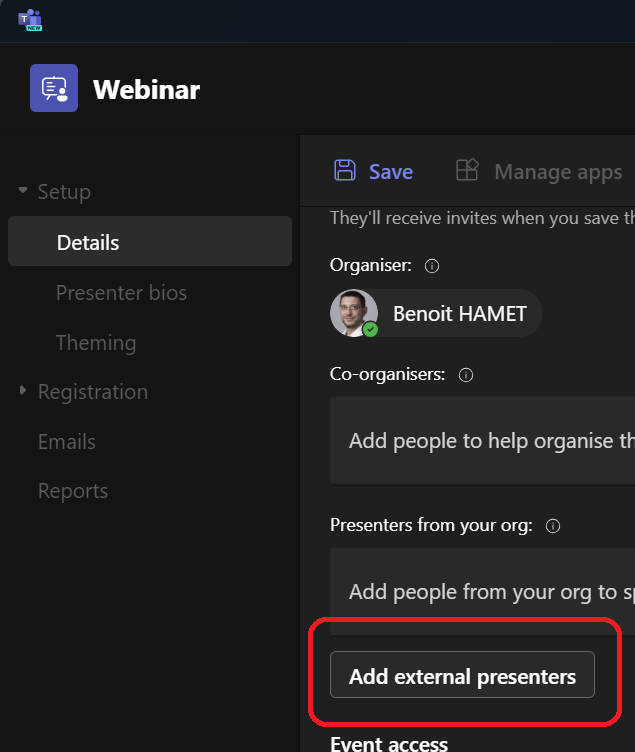
Task: Click Benoit HAMET's profile picture
Action: click(354, 313)
